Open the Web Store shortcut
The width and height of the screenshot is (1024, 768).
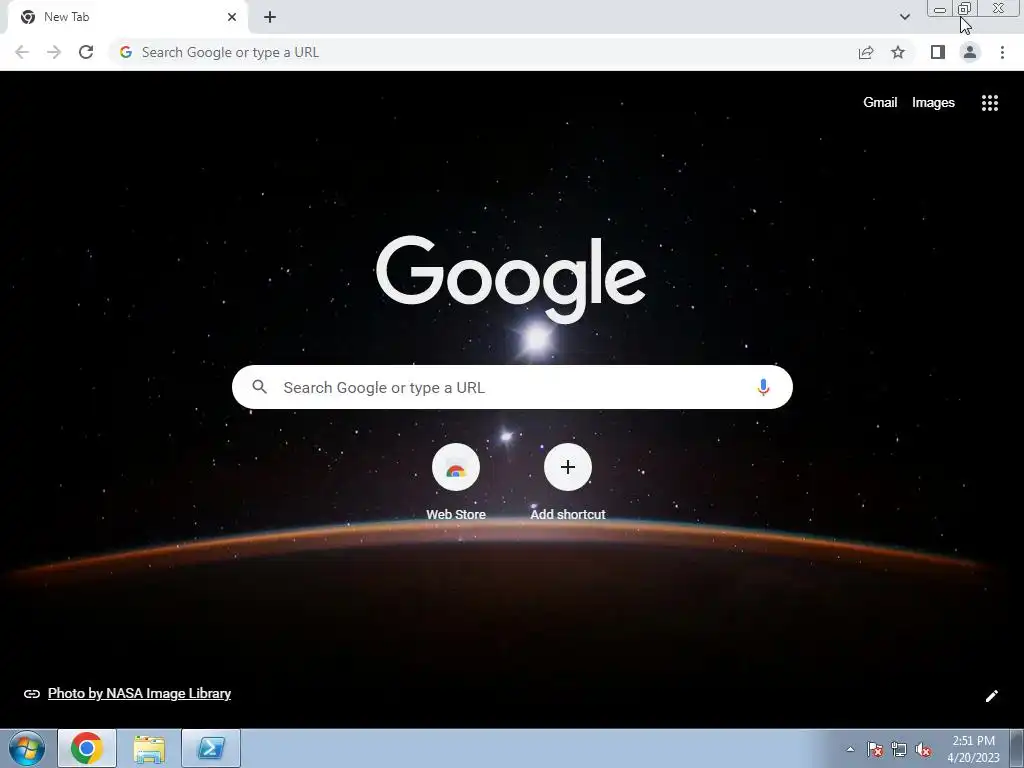(456, 482)
